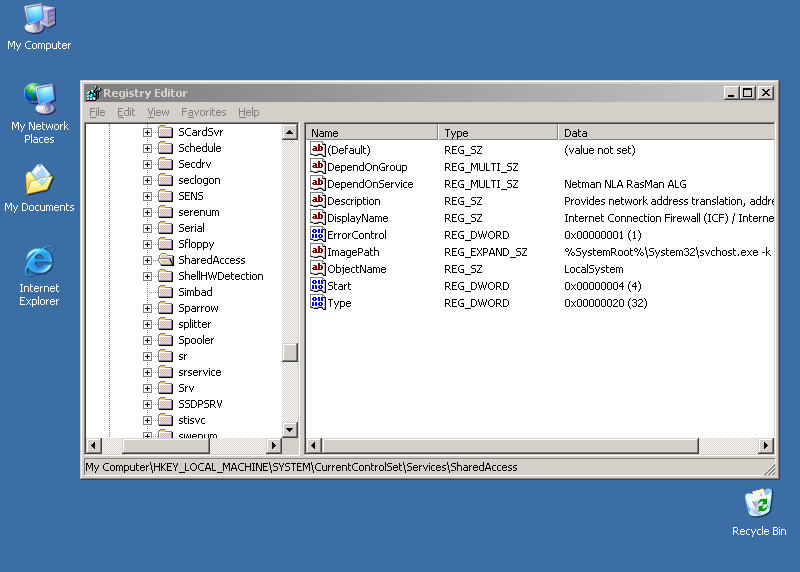Screen dimensions: 800x572
Task: Open My Network Places desktop icon
Action: [x=39, y=113]
